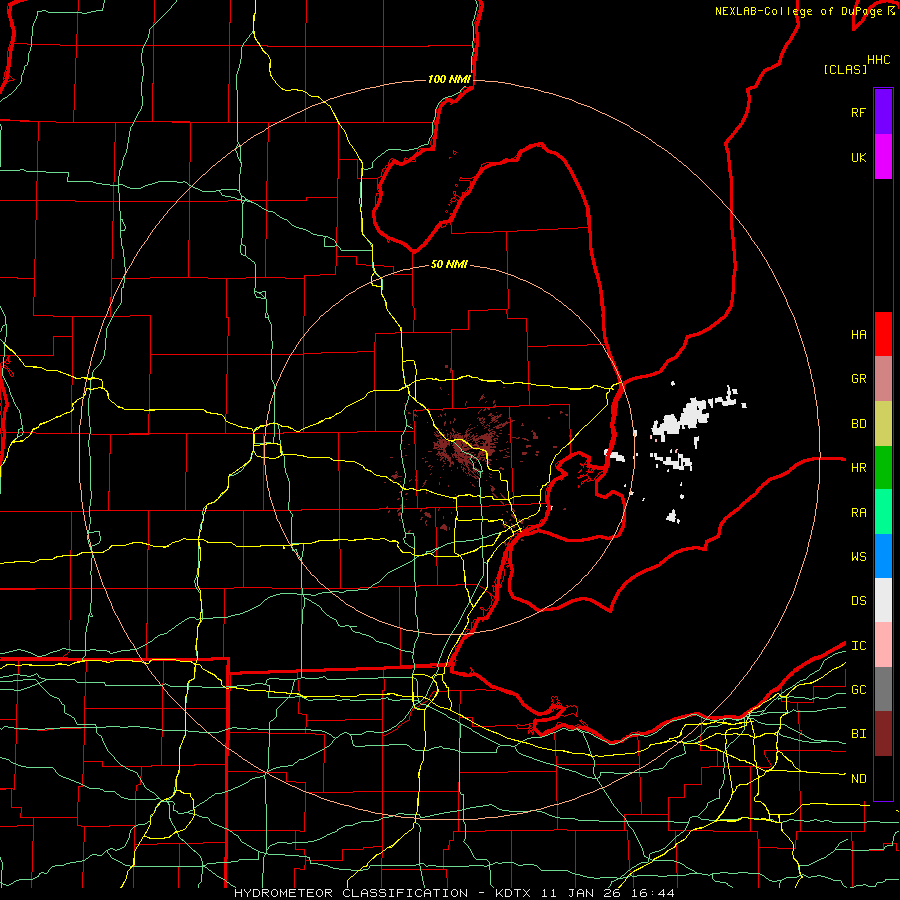Pick the RA light green swatch
Viewport: 900px width, 900px height.
(x=883, y=512)
